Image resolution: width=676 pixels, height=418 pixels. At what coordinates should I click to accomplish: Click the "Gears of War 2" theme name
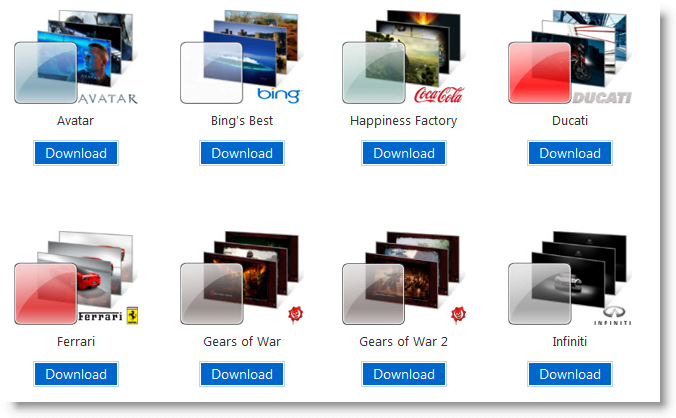pos(404,342)
